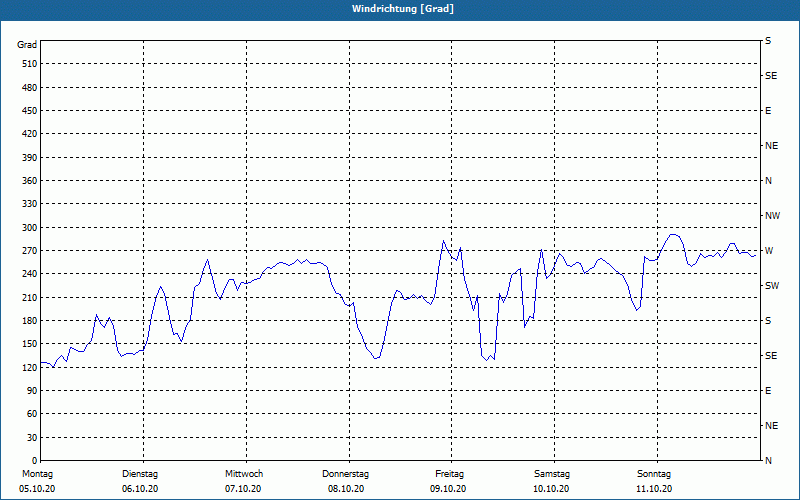The image size is (800, 500).
Task: Click the date 06.10.20
Action: (140, 489)
